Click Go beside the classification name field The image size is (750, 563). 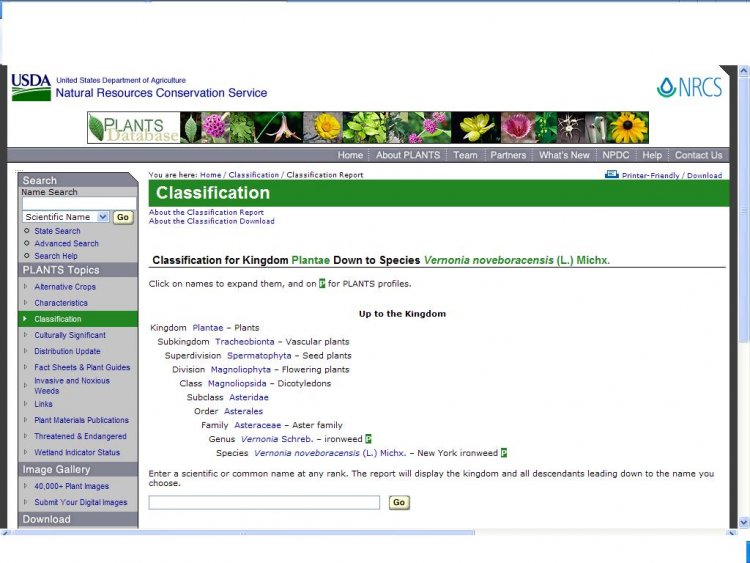399,502
